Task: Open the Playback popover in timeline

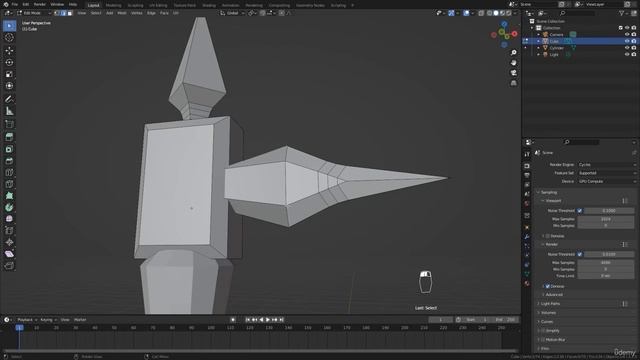Action: click(x=27, y=320)
